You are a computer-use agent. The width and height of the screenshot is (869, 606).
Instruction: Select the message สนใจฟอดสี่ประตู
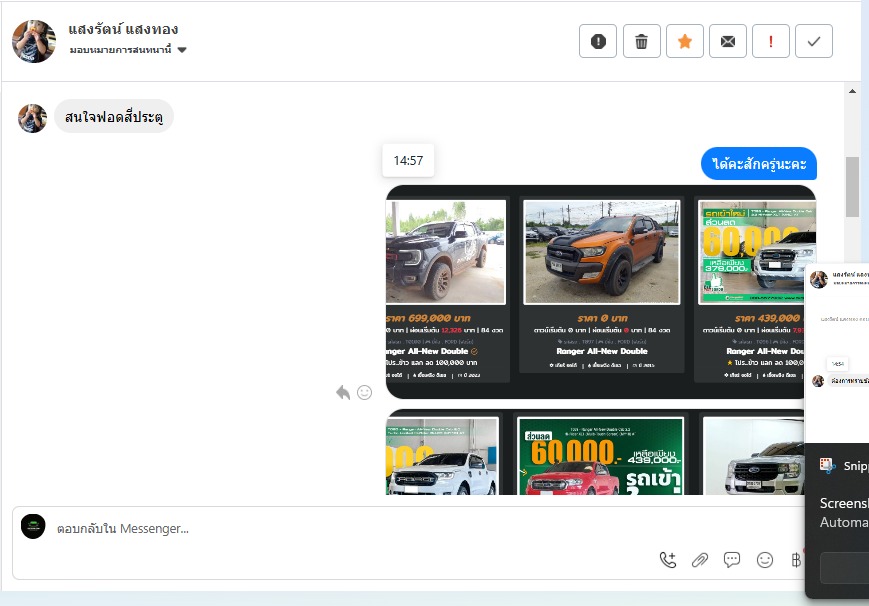(114, 116)
